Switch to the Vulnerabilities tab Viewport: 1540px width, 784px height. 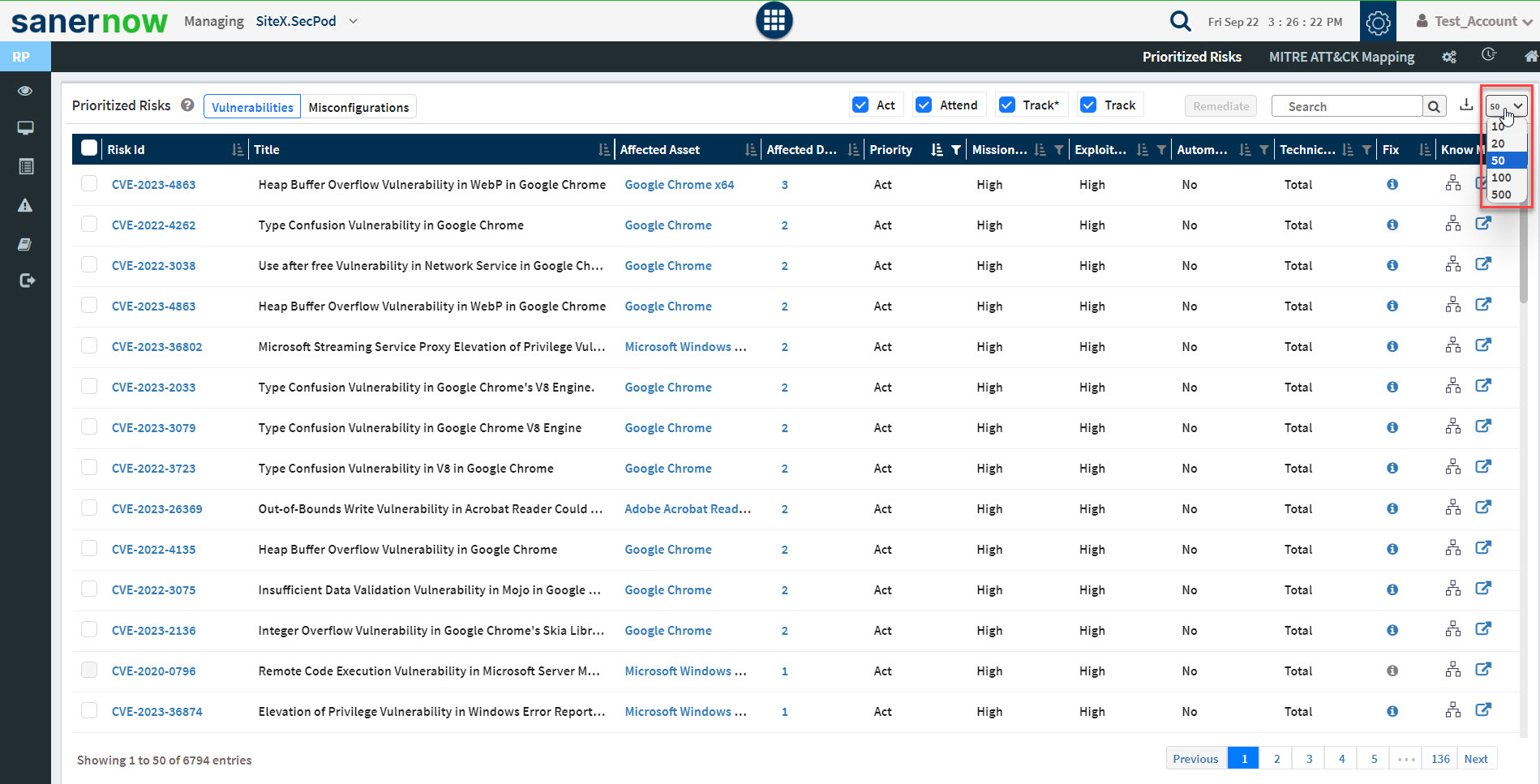[252, 107]
